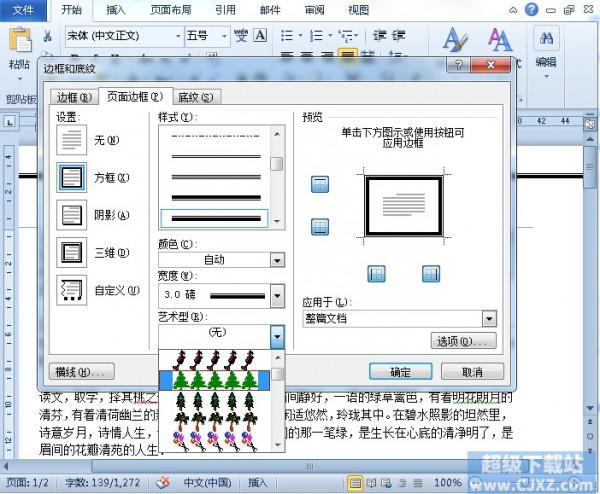Select the 方框 (Box) border setting
Viewport: 600px width, 494px height.
[72, 177]
